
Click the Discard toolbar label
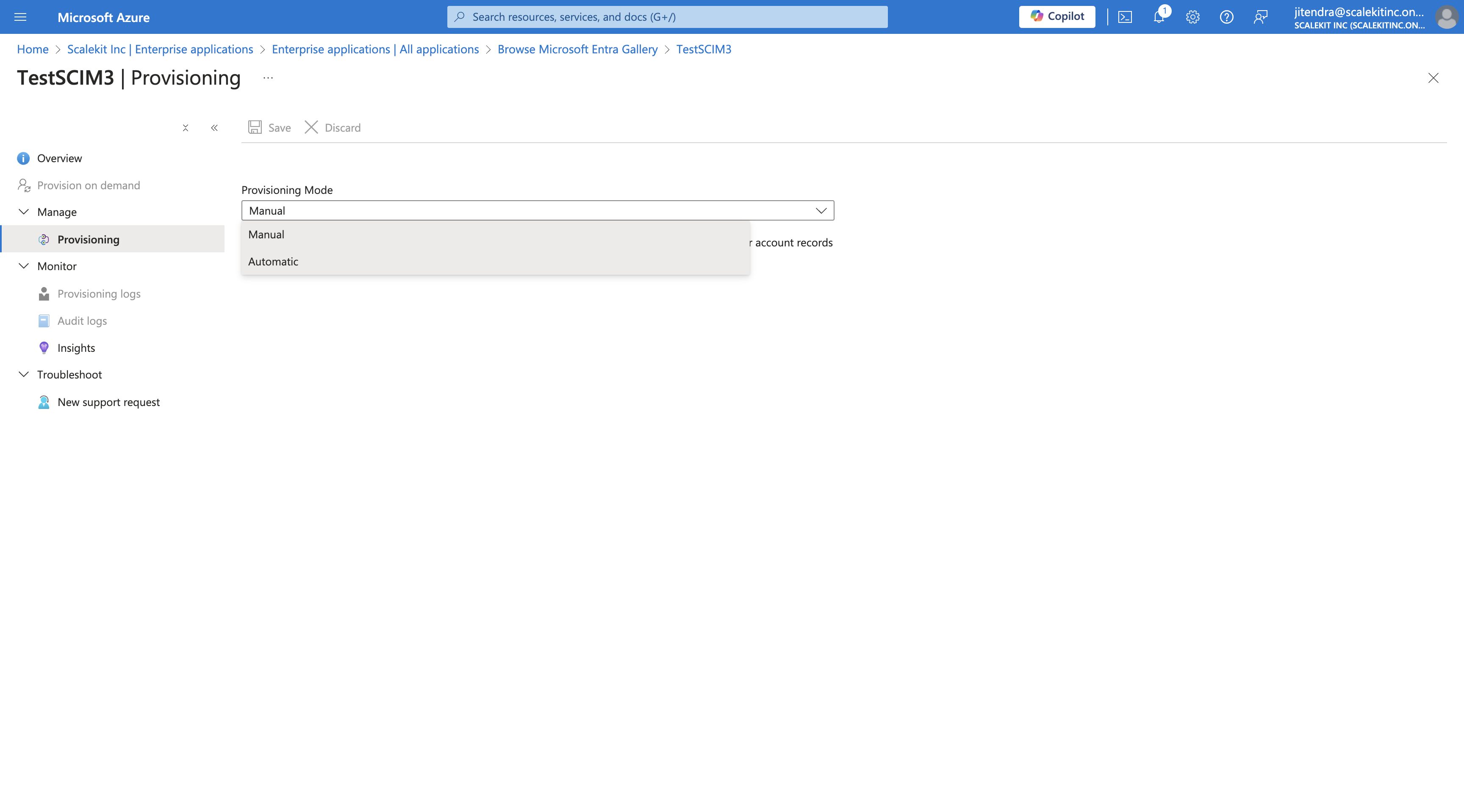343,128
